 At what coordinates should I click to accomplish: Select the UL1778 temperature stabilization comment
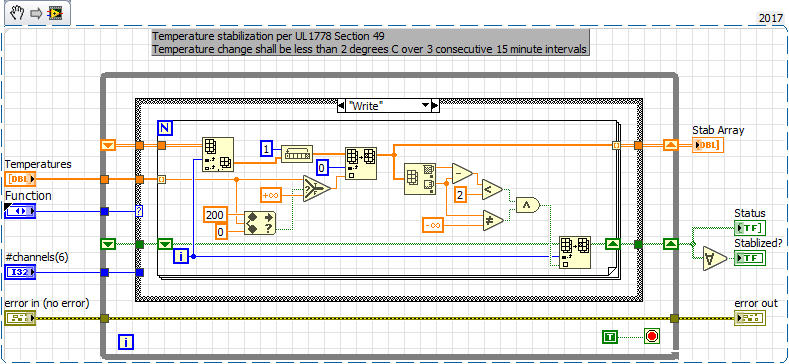pos(370,42)
